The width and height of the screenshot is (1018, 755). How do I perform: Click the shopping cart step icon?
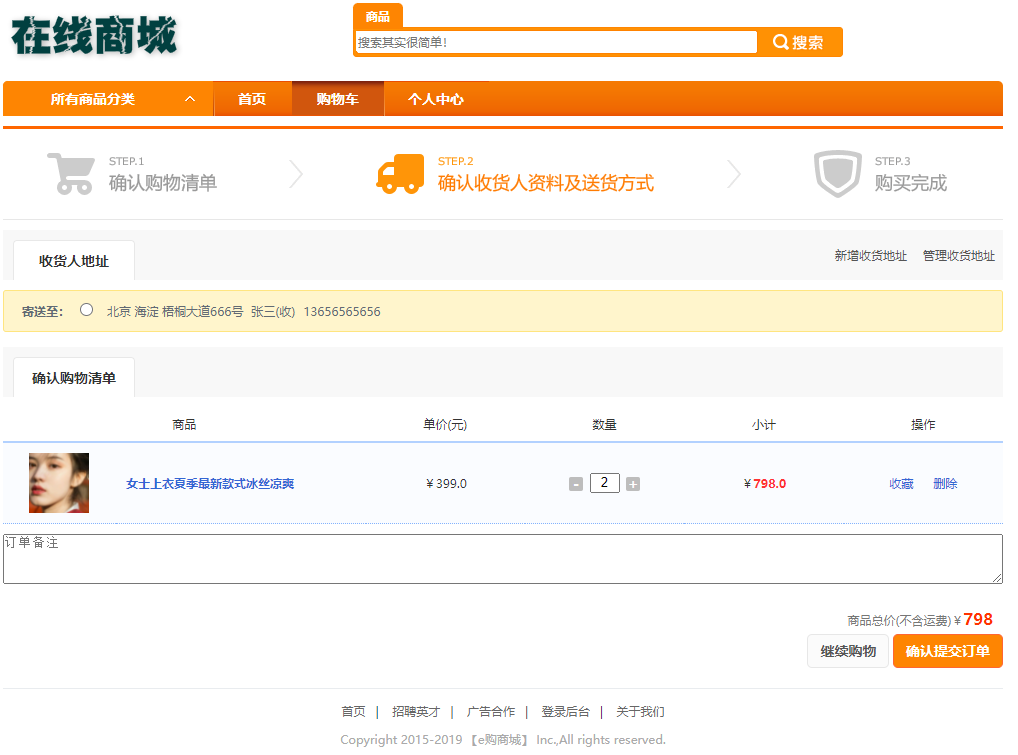click(70, 174)
